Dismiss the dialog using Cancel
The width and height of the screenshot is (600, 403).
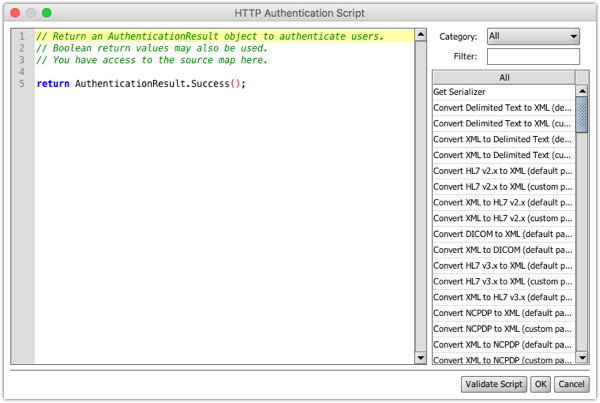click(x=572, y=384)
